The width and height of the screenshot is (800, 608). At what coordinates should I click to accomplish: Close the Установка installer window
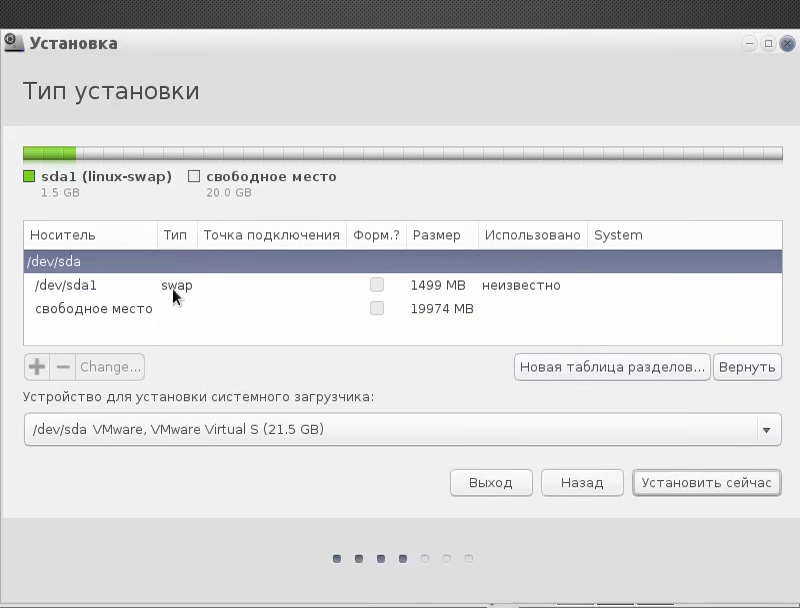(x=787, y=43)
